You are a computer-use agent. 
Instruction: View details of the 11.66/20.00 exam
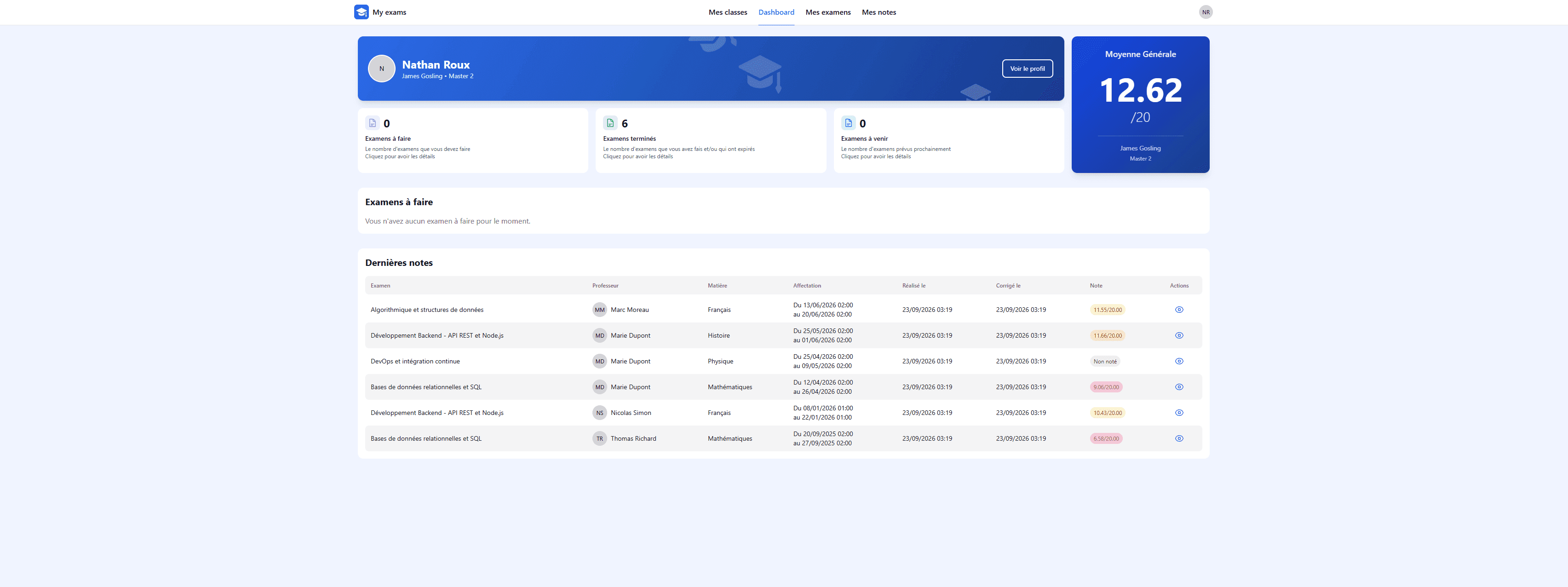click(x=1178, y=335)
